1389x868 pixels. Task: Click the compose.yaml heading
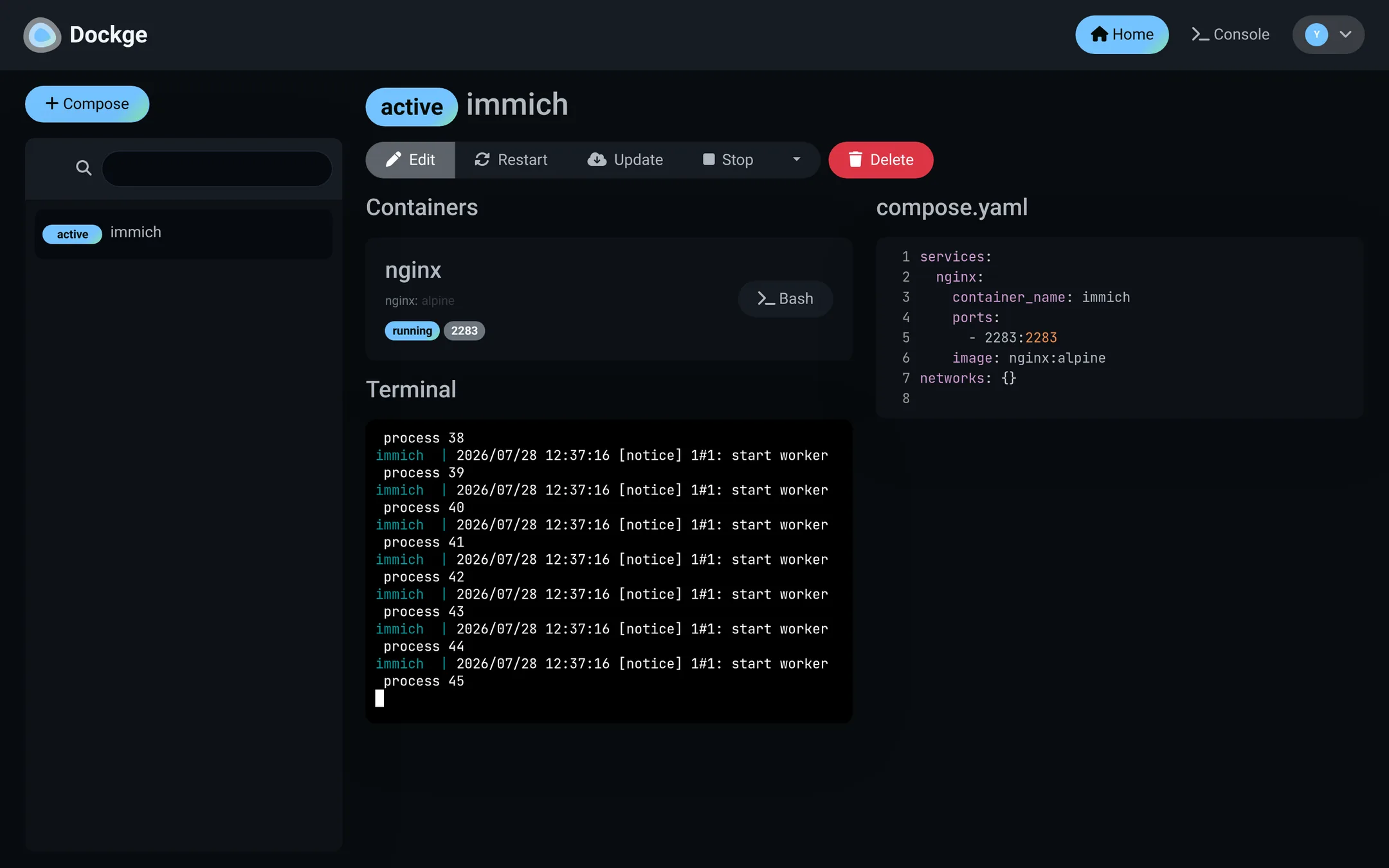(952, 208)
